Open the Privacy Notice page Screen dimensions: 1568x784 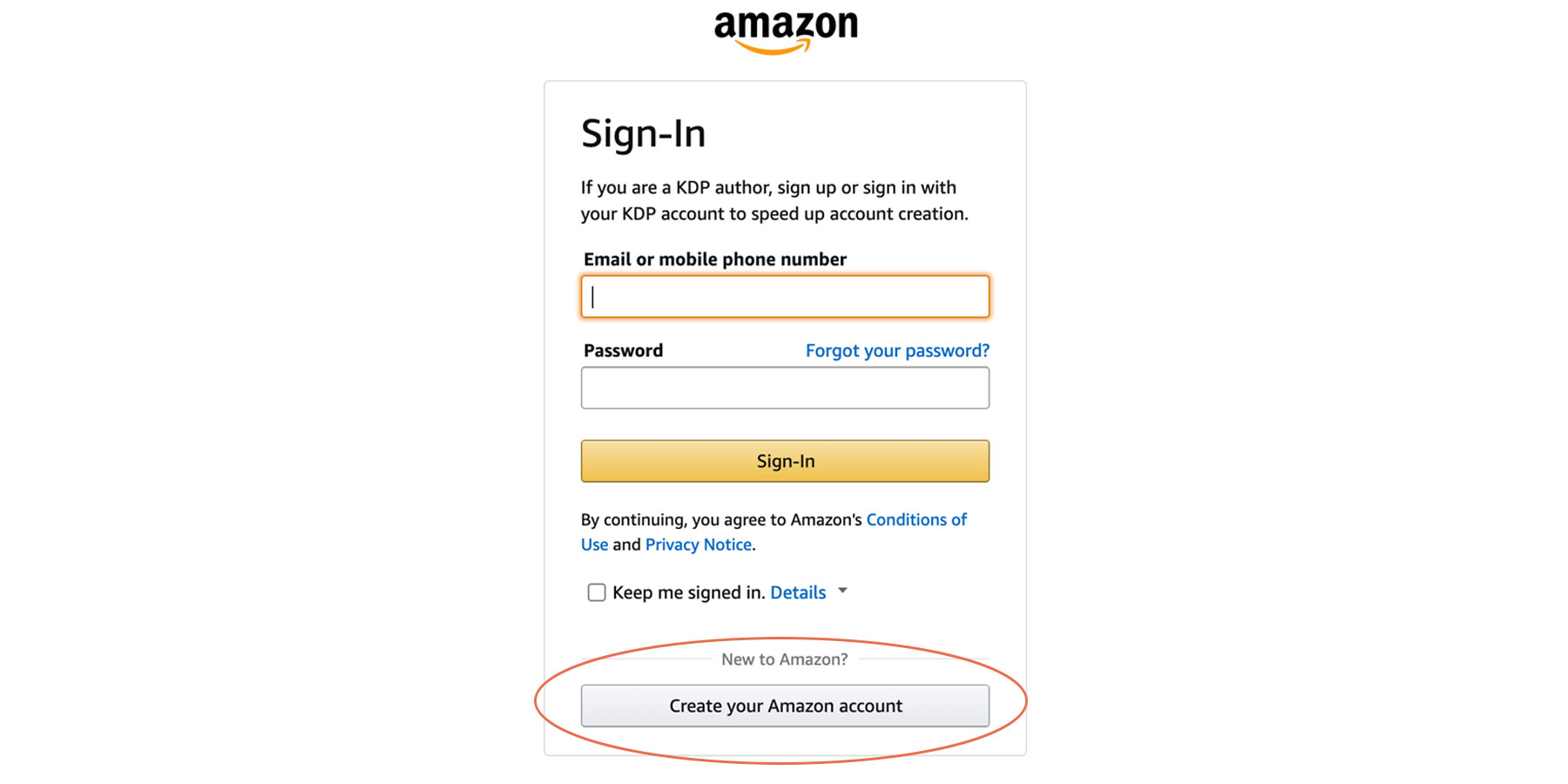pyautogui.click(x=698, y=544)
